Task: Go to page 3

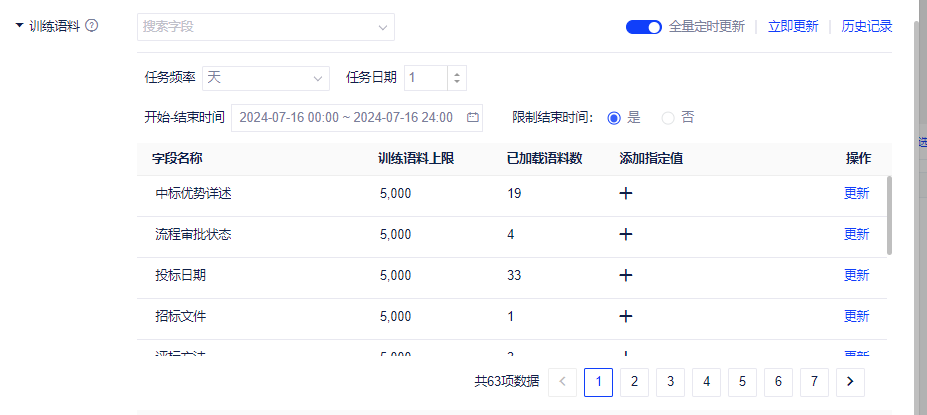Action: pyautogui.click(x=670, y=381)
